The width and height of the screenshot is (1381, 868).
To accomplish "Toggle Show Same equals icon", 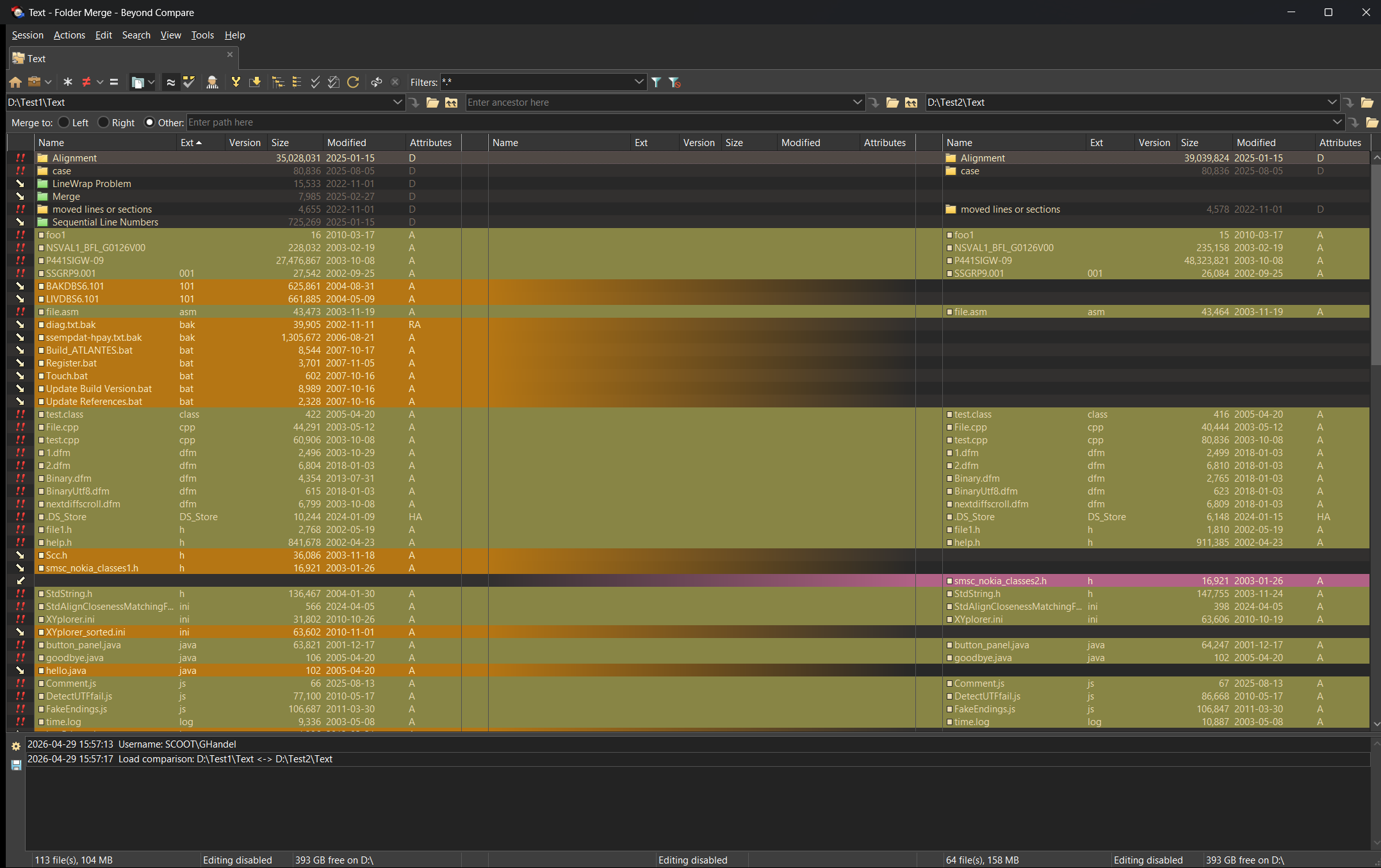I will point(114,82).
